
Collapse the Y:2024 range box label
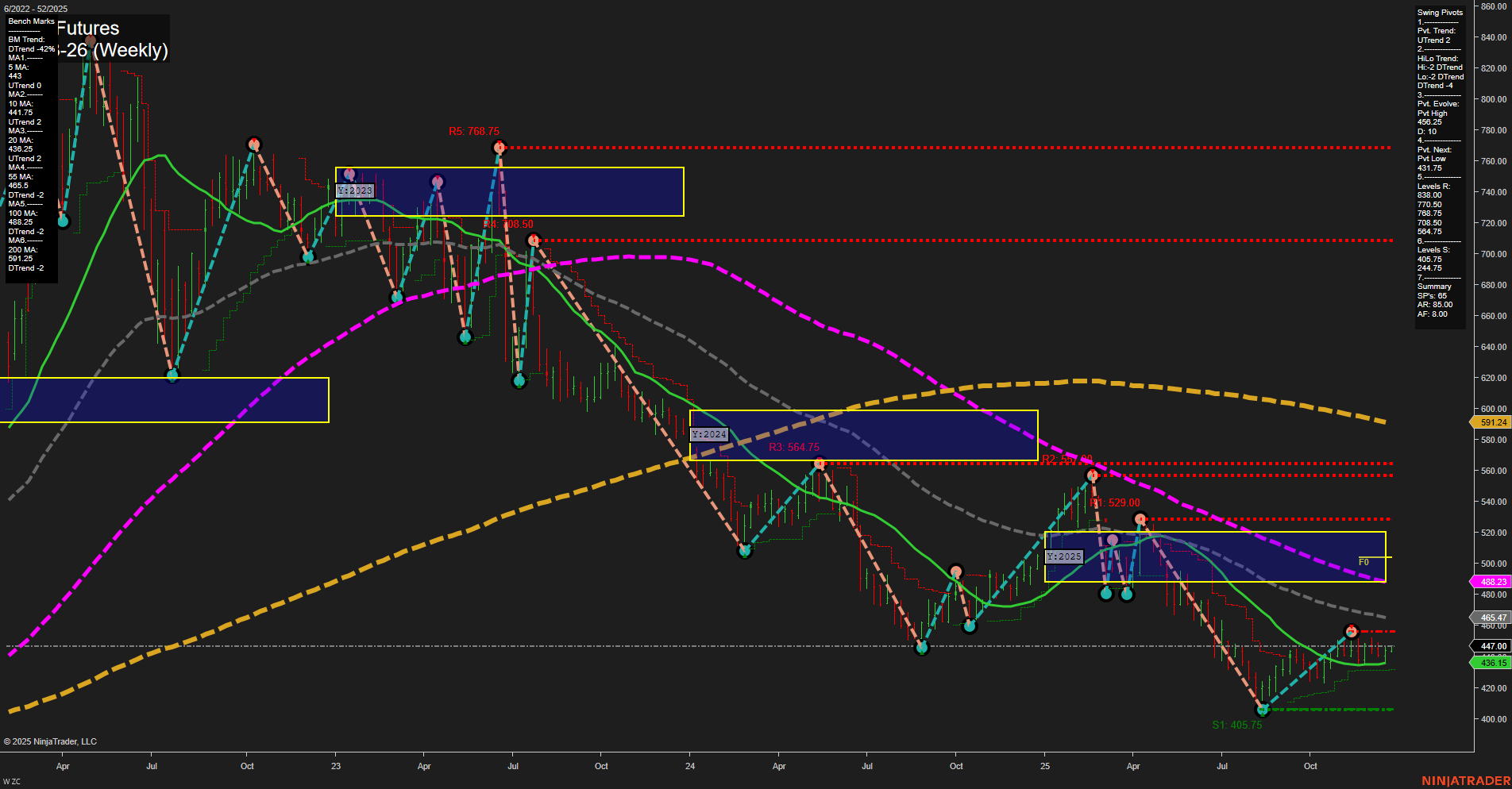pyautogui.click(x=711, y=434)
